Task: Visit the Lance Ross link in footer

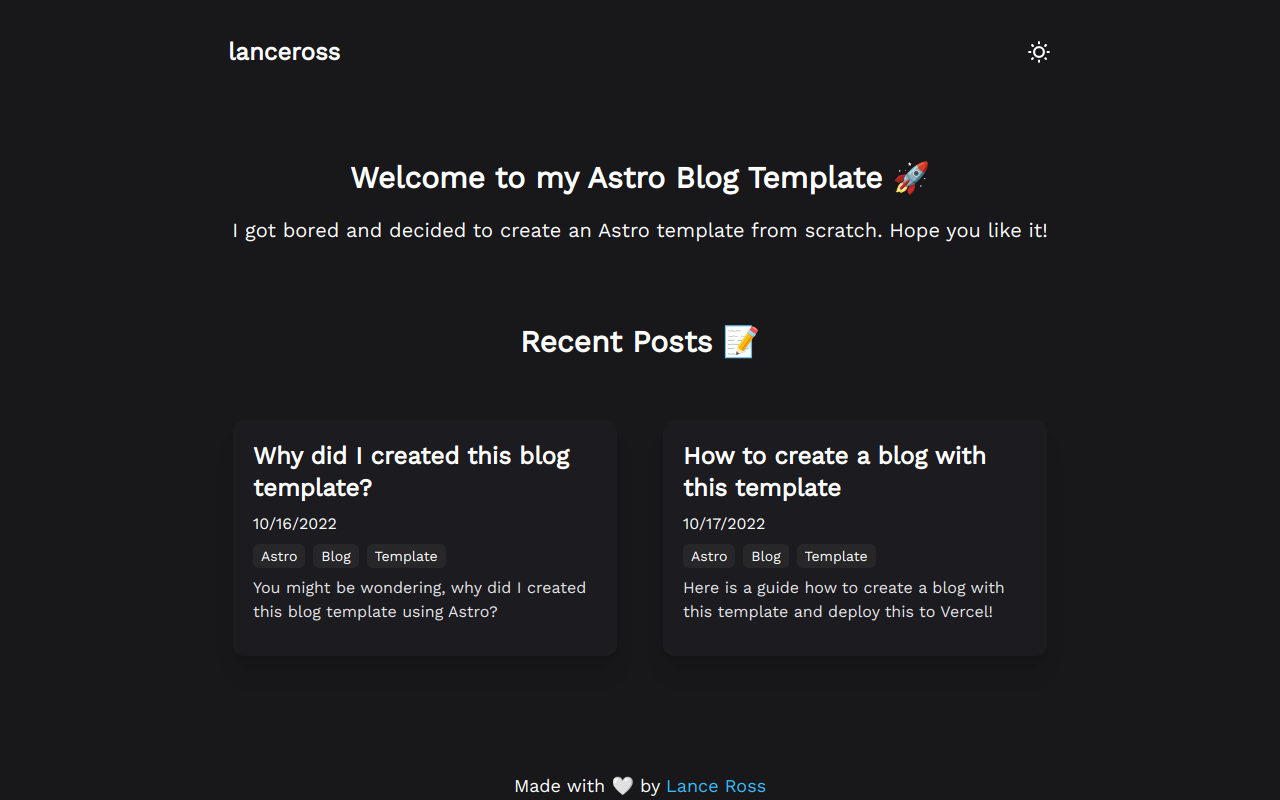Action: coord(716,786)
